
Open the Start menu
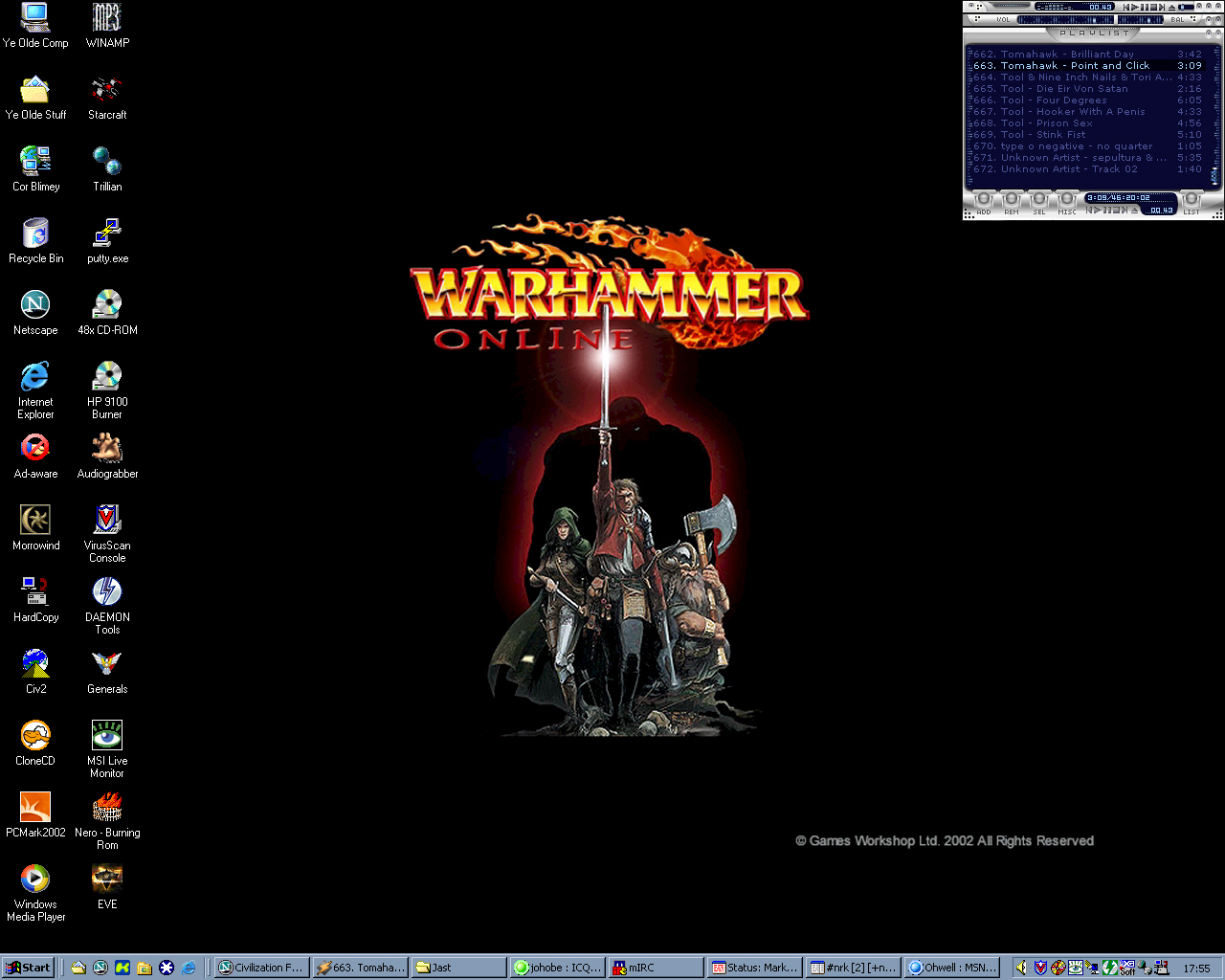(x=28, y=968)
